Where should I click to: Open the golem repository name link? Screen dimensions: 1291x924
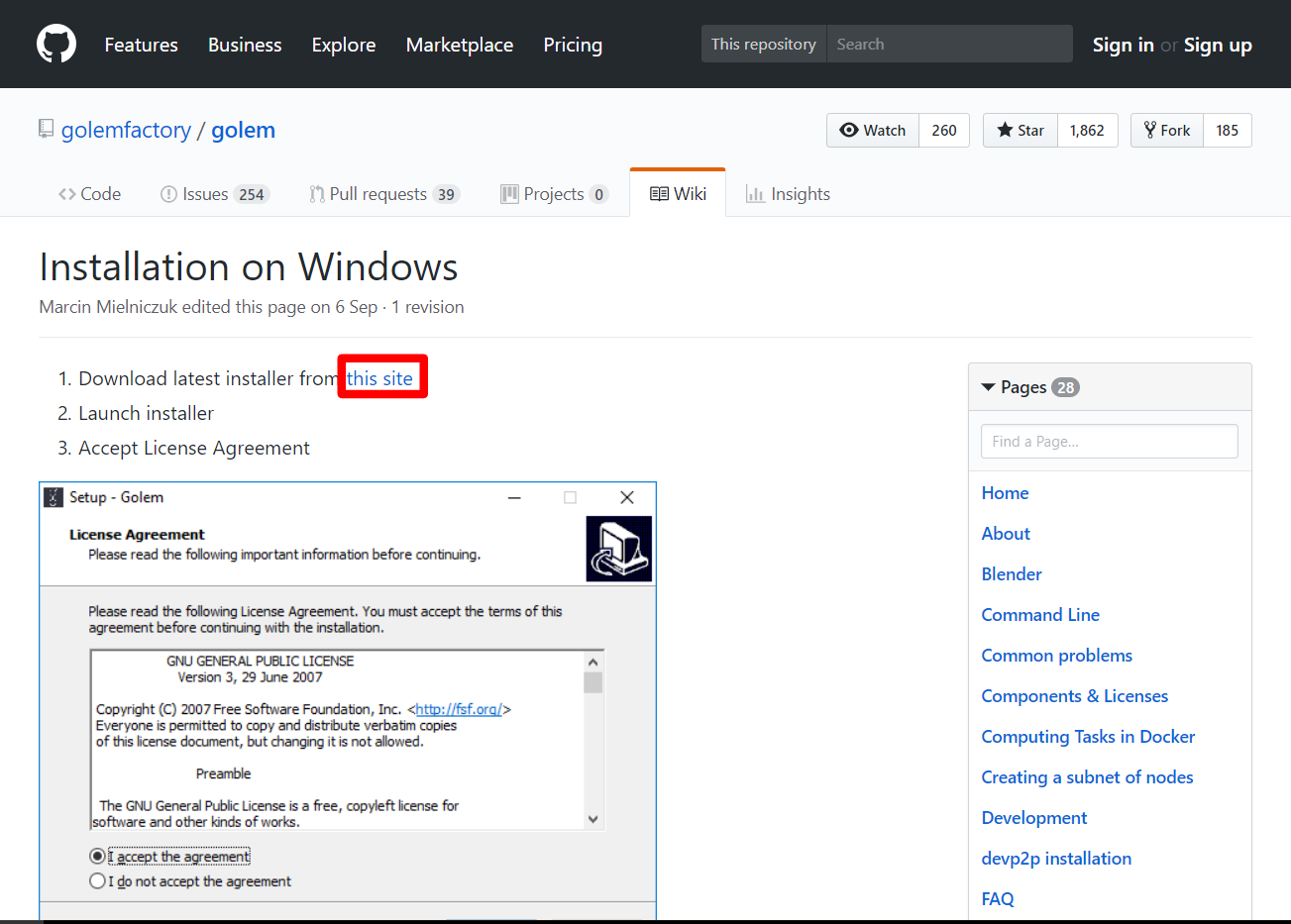click(243, 130)
